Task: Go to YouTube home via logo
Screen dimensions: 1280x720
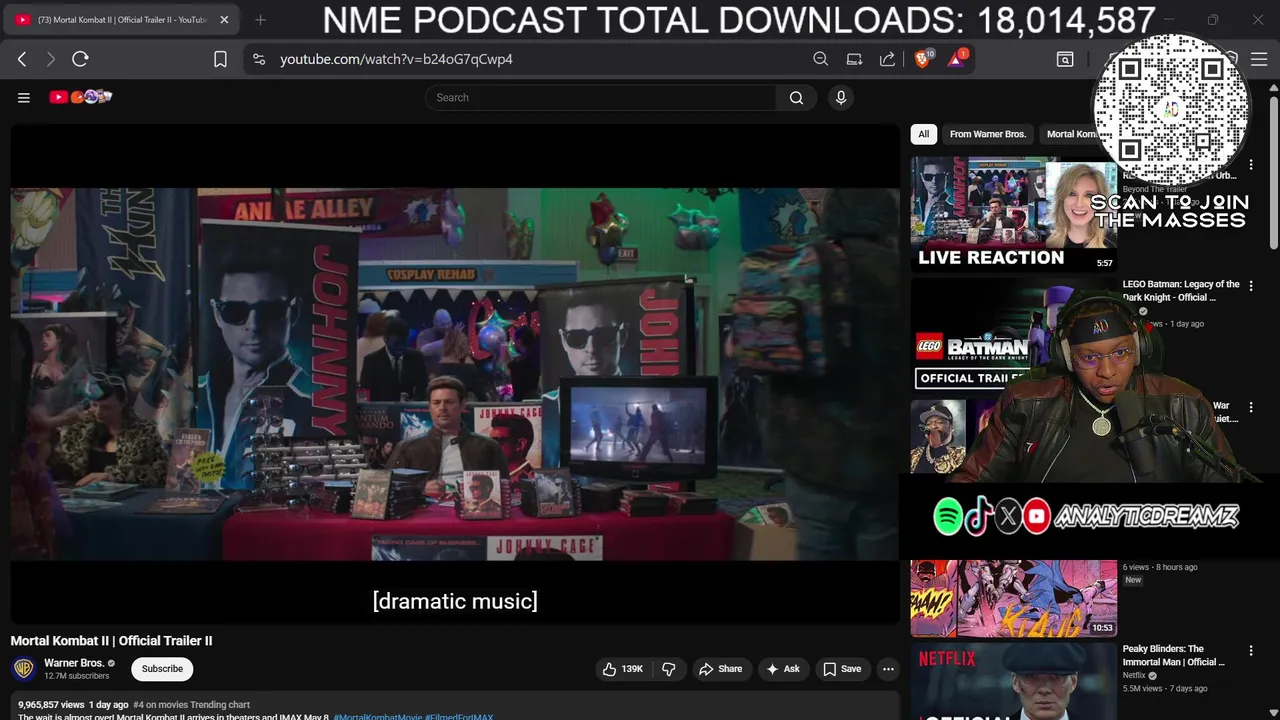Action: pos(81,97)
